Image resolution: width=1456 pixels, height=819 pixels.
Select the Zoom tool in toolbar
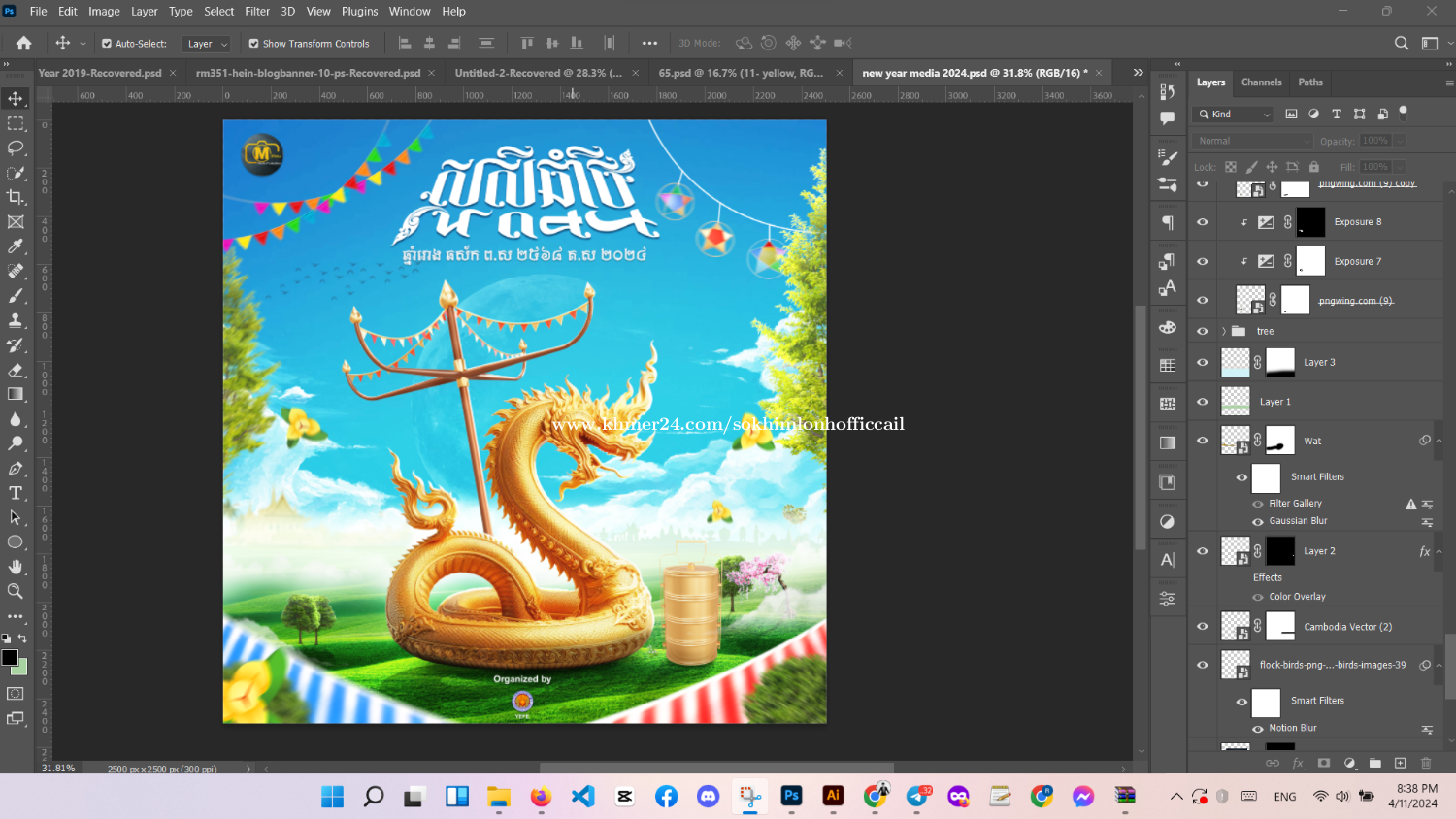pos(16,591)
